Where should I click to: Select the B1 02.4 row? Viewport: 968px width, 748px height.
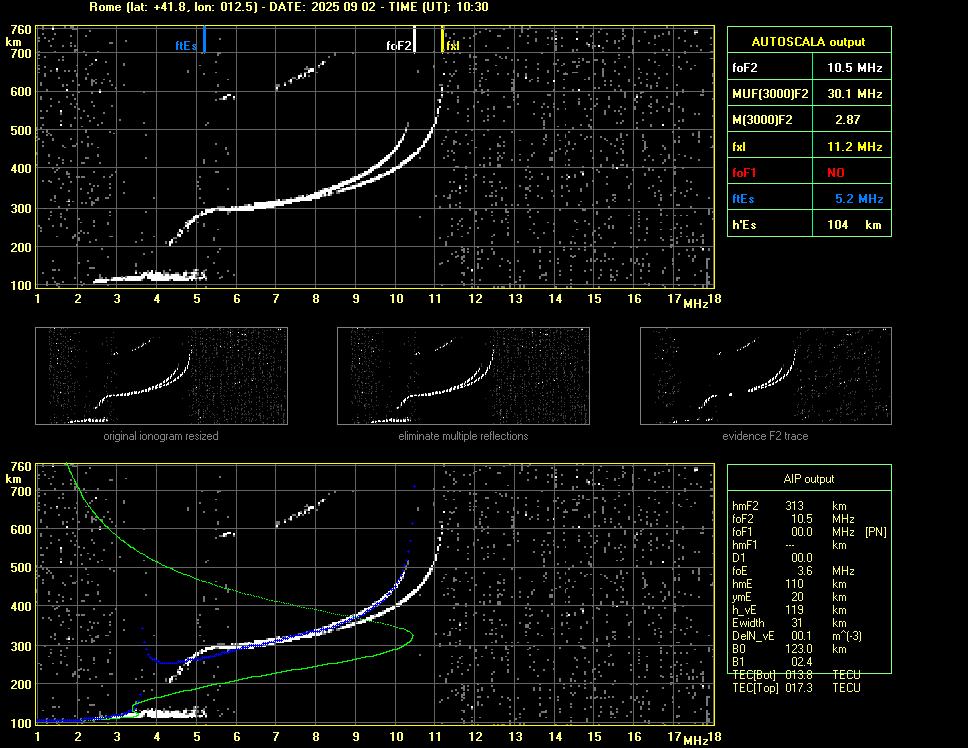[x=772, y=662]
